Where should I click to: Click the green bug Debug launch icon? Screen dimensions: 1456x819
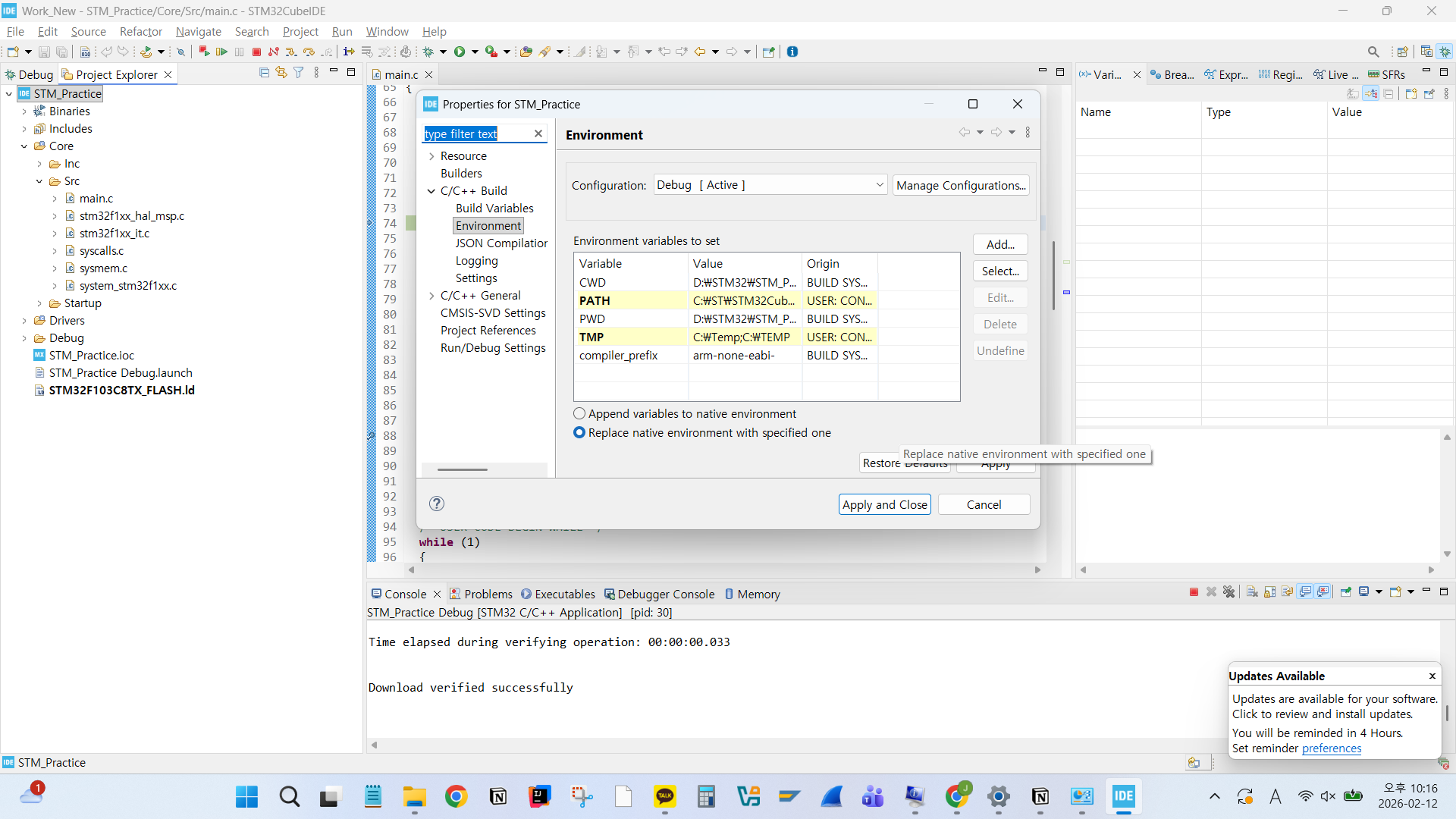(x=428, y=52)
